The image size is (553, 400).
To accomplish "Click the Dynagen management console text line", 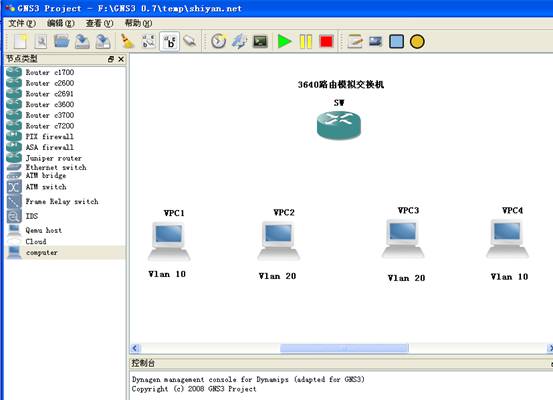I will tap(248, 380).
